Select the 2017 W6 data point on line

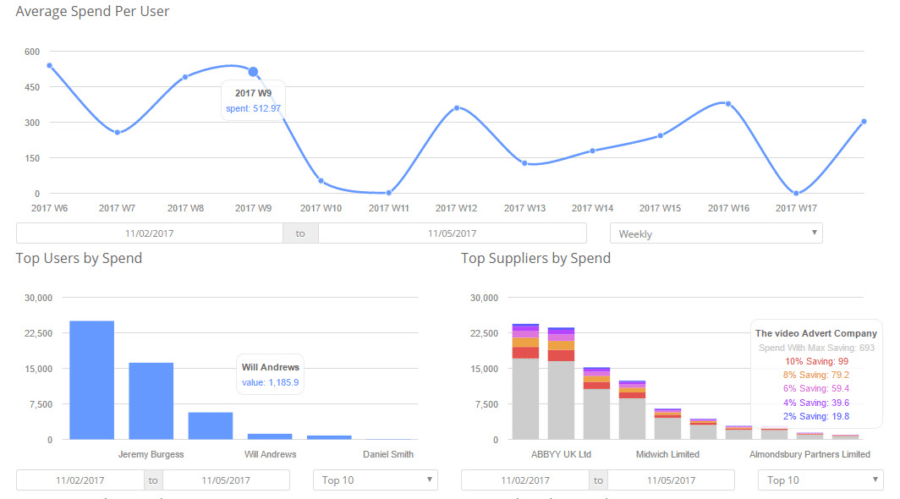click(49, 66)
